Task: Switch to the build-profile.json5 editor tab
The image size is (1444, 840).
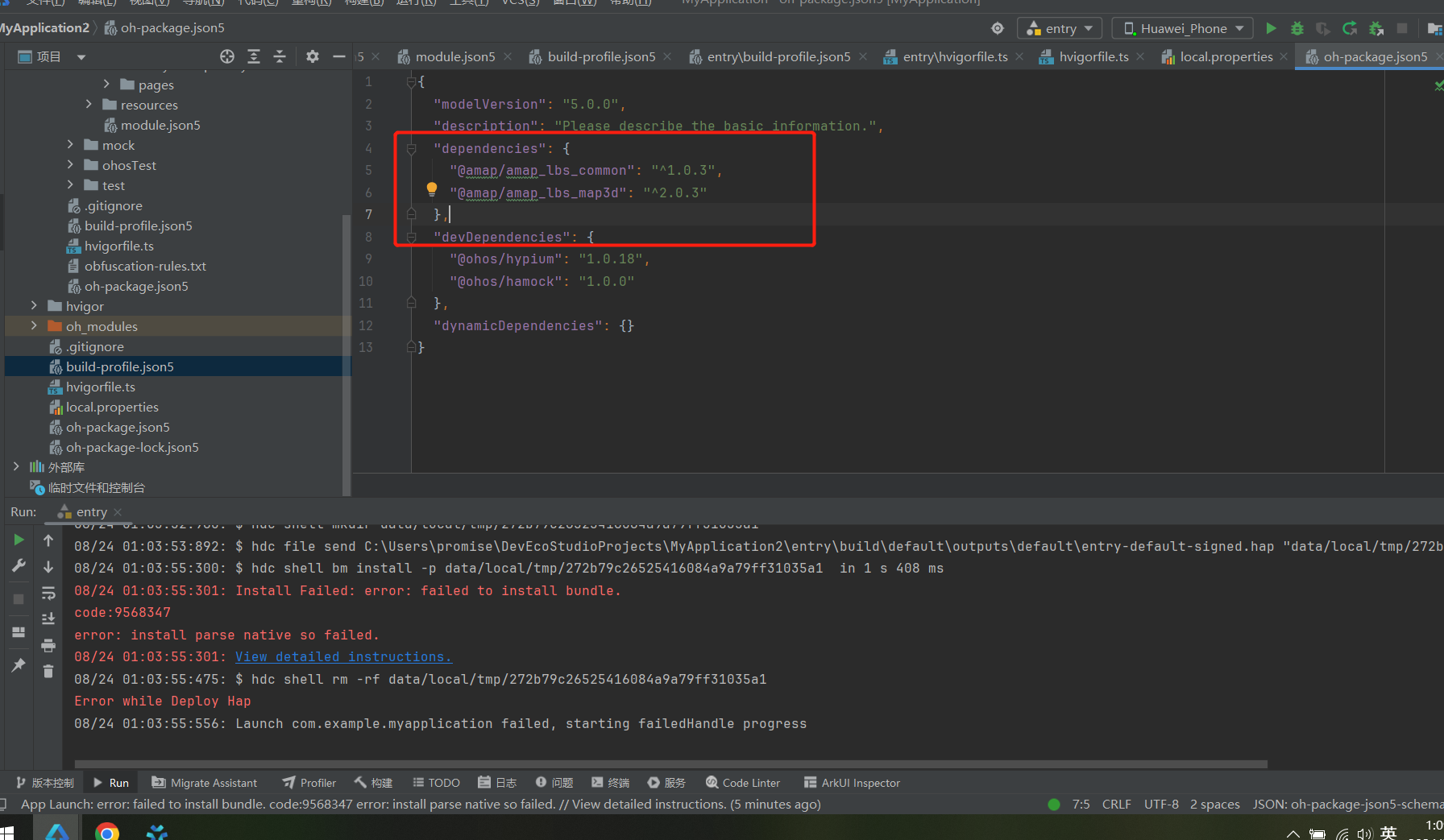Action: [x=601, y=56]
